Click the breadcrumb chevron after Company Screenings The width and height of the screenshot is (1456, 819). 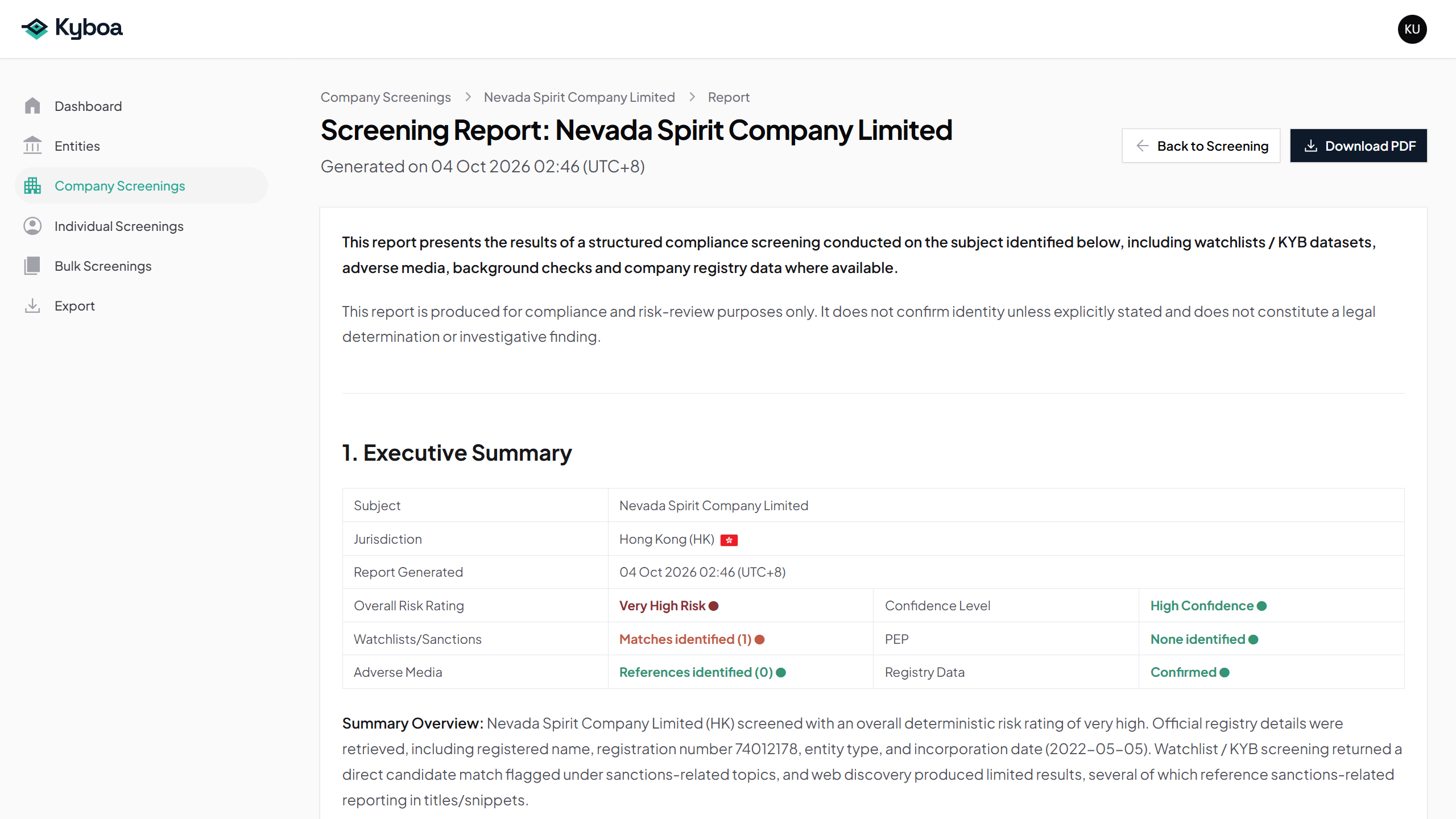[x=468, y=97]
